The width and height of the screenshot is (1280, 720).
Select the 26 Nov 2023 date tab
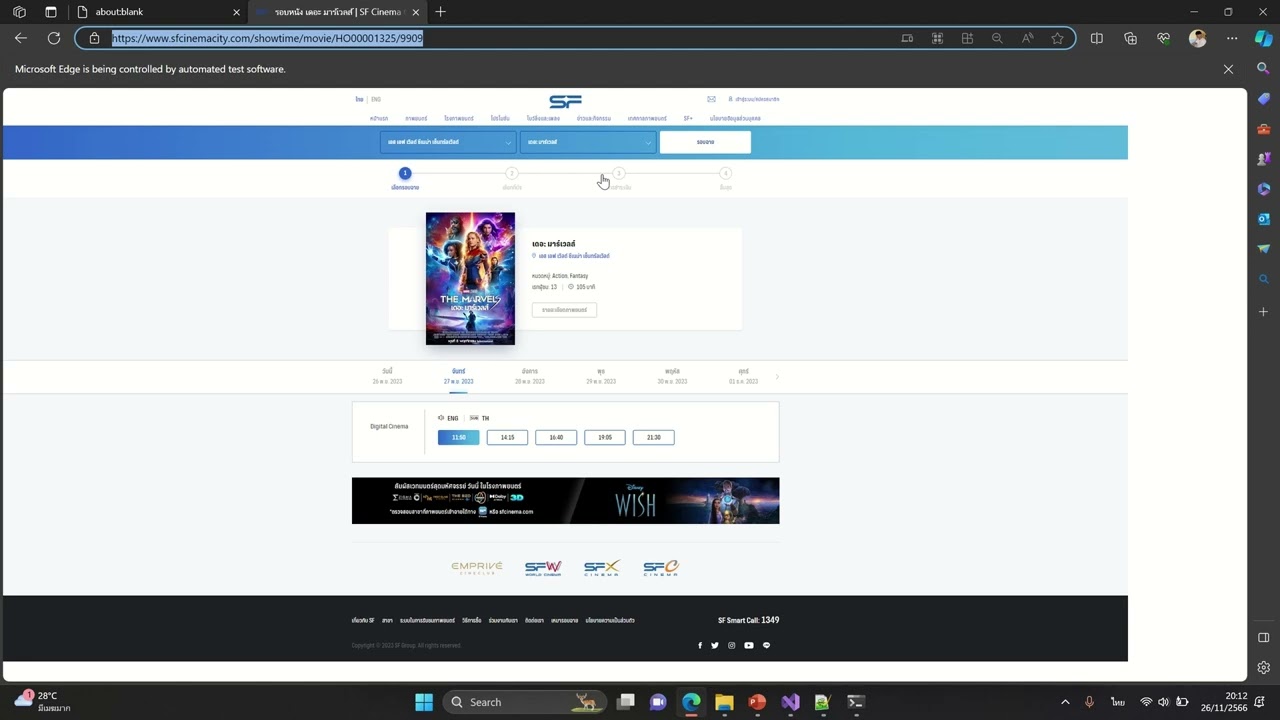[x=387, y=376]
